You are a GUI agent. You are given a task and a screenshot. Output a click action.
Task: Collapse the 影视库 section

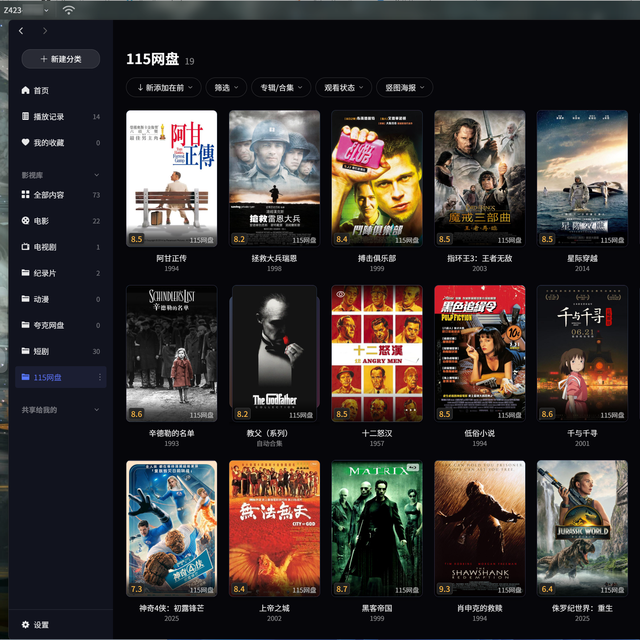click(x=97, y=175)
